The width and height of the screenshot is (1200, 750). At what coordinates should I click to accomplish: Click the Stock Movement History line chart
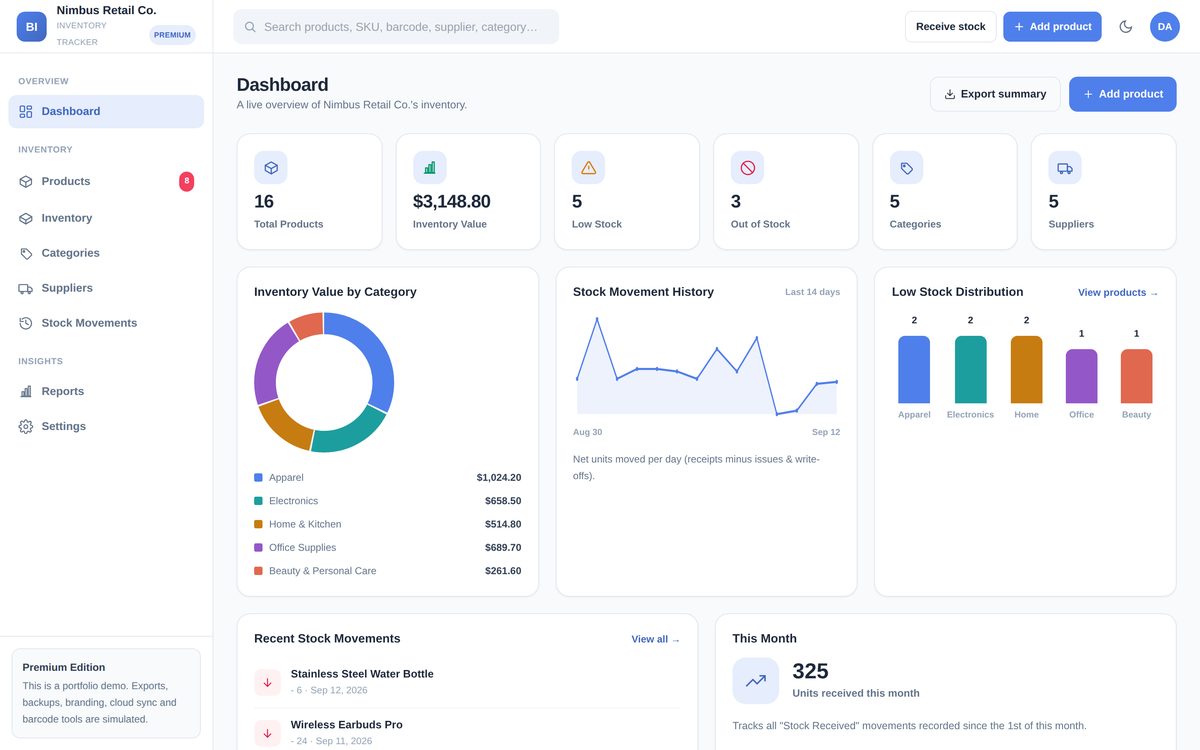point(707,366)
